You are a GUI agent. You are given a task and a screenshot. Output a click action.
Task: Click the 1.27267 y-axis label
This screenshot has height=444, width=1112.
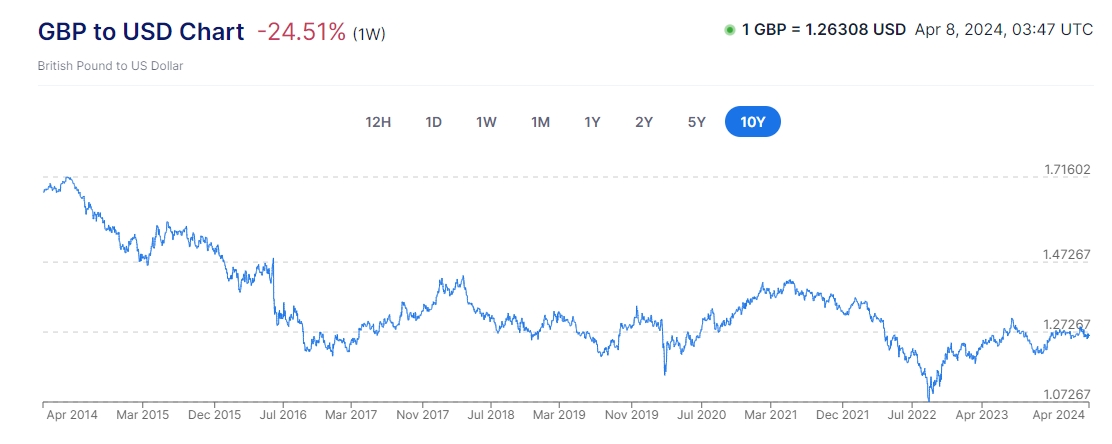click(1064, 325)
